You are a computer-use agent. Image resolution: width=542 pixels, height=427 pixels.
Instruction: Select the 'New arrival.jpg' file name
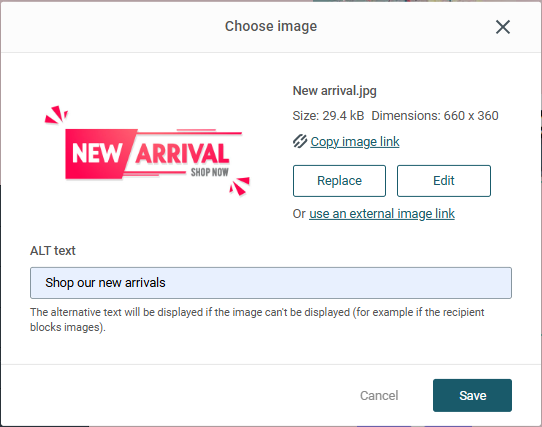click(334, 91)
